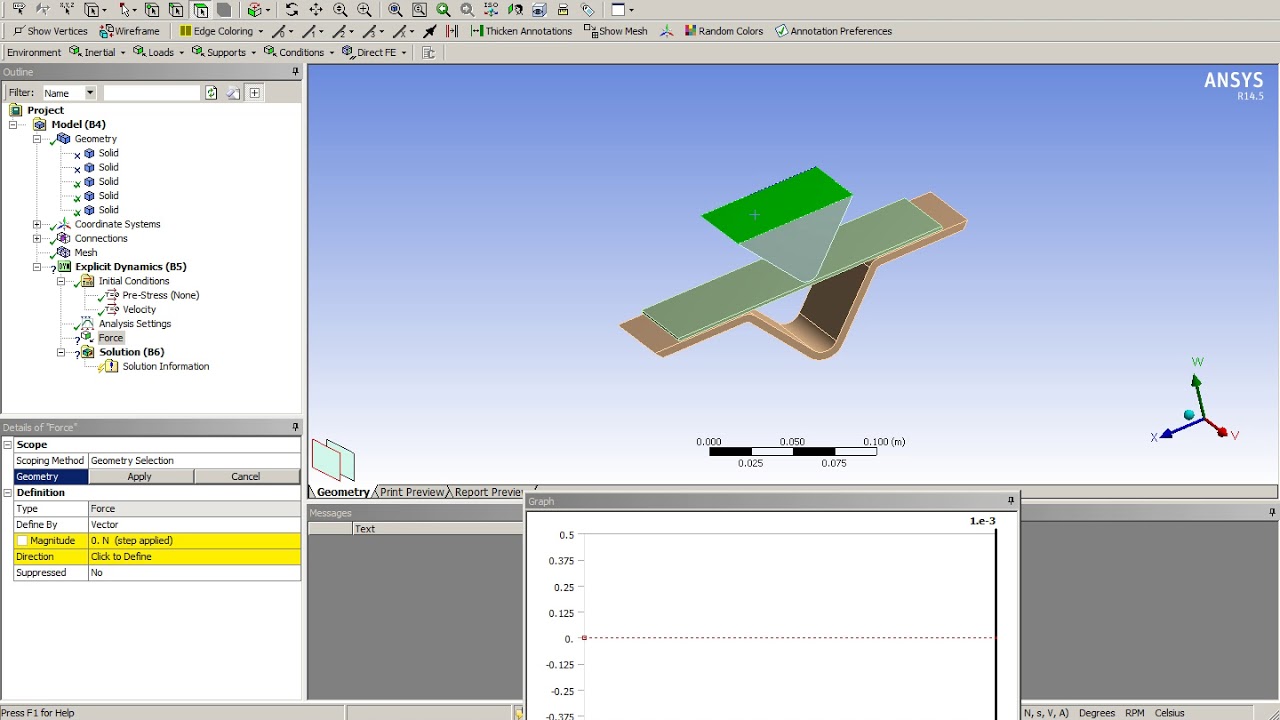Click the Magnitude value '0. N (step applied)'
Screen dimensions: 1280x720
[x=194, y=541]
